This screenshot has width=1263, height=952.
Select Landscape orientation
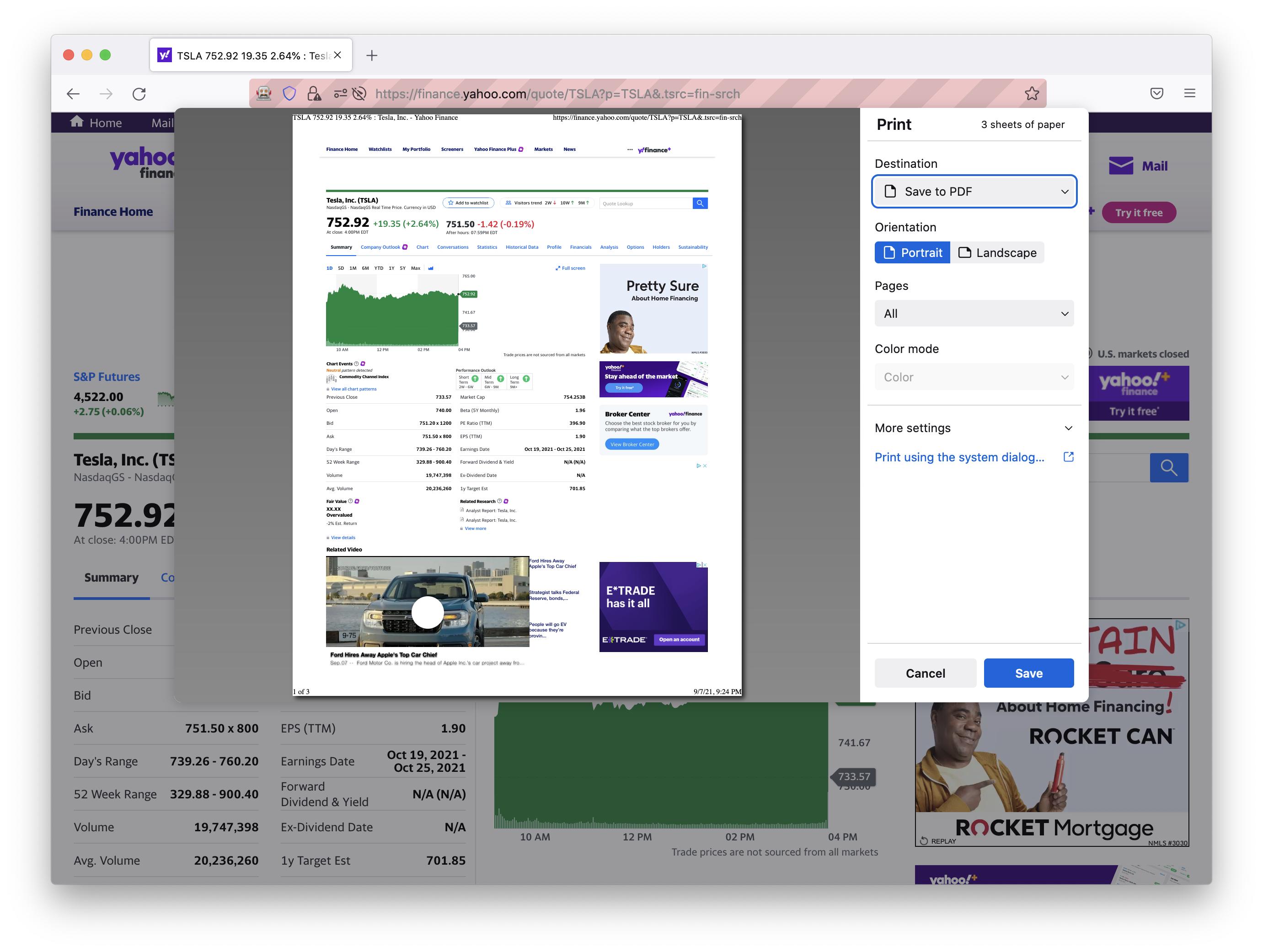pos(997,252)
